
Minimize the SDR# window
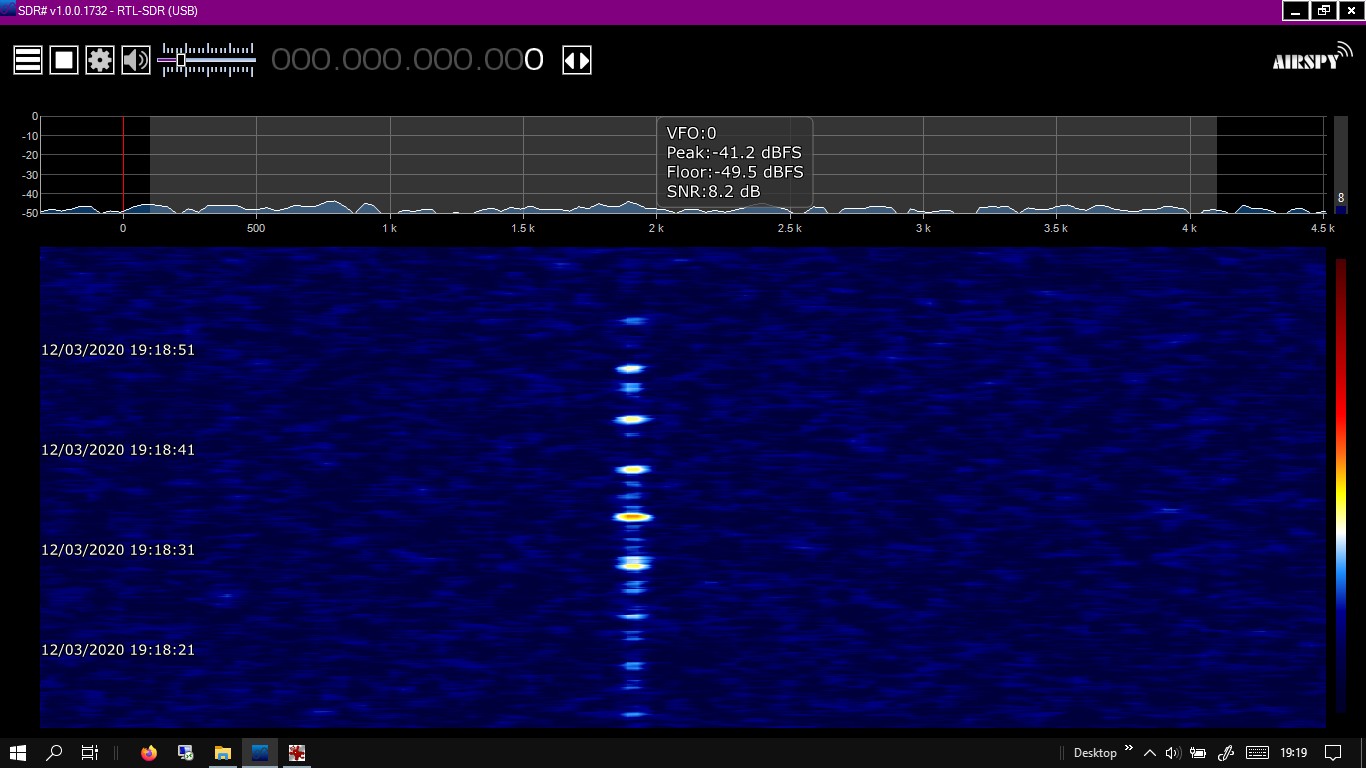pyautogui.click(x=1296, y=10)
